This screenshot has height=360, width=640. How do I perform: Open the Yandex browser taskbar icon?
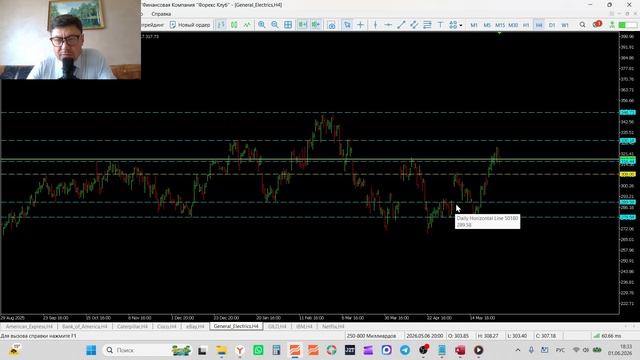240,350
